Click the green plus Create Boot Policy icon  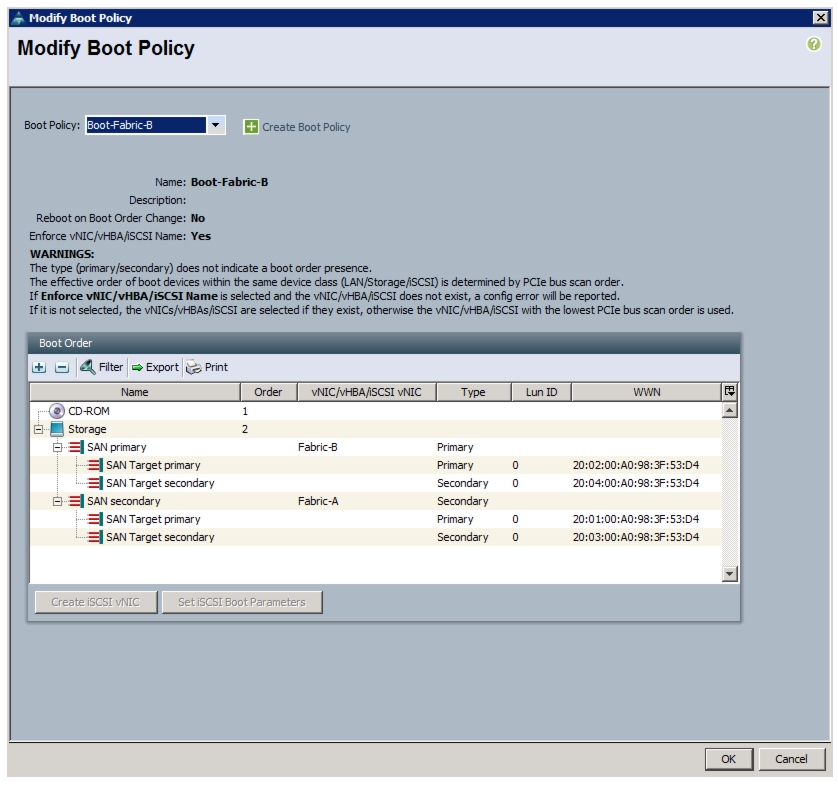pyautogui.click(x=251, y=127)
